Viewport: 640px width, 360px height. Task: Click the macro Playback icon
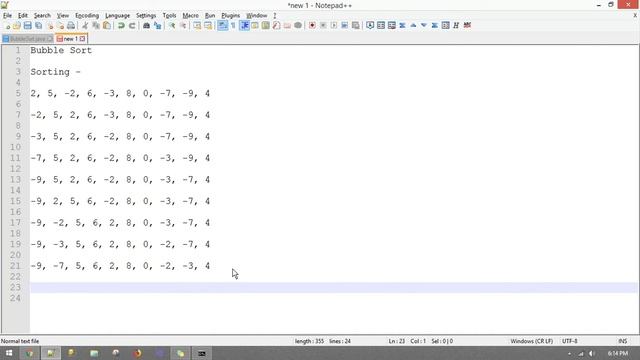pos(334,26)
